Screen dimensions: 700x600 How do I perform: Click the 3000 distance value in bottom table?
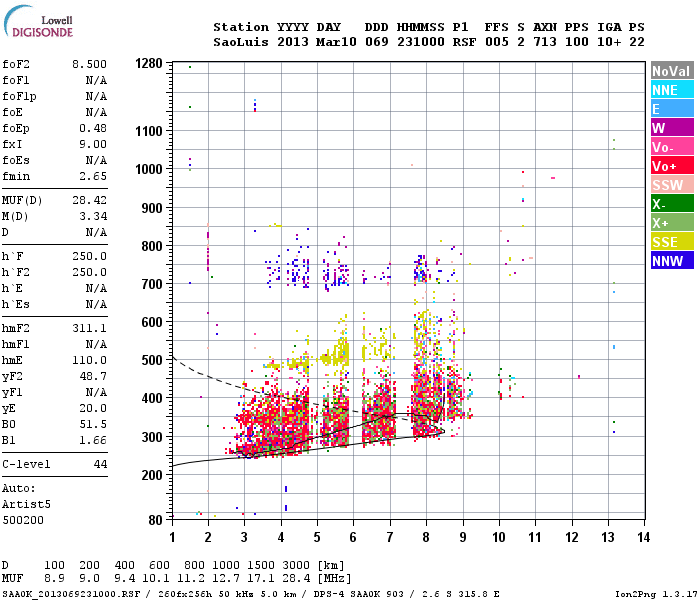[296, 565]
